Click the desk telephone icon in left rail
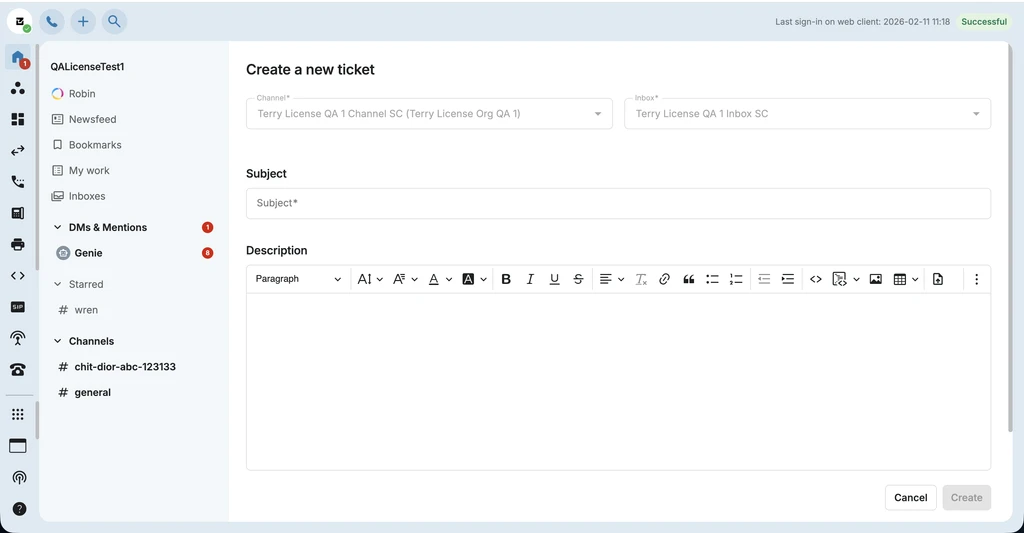The image size is (1024, 533). [18, 370]
